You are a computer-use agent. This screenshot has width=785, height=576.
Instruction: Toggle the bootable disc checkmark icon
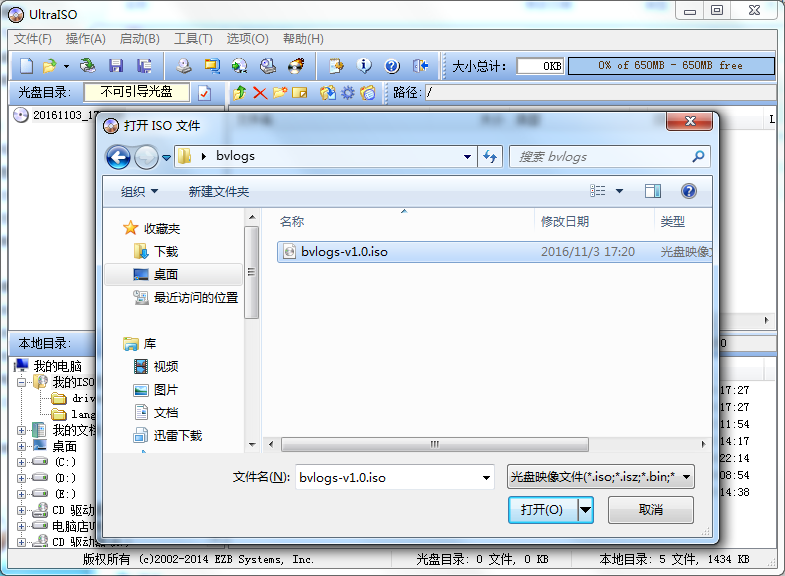(205, 93)
